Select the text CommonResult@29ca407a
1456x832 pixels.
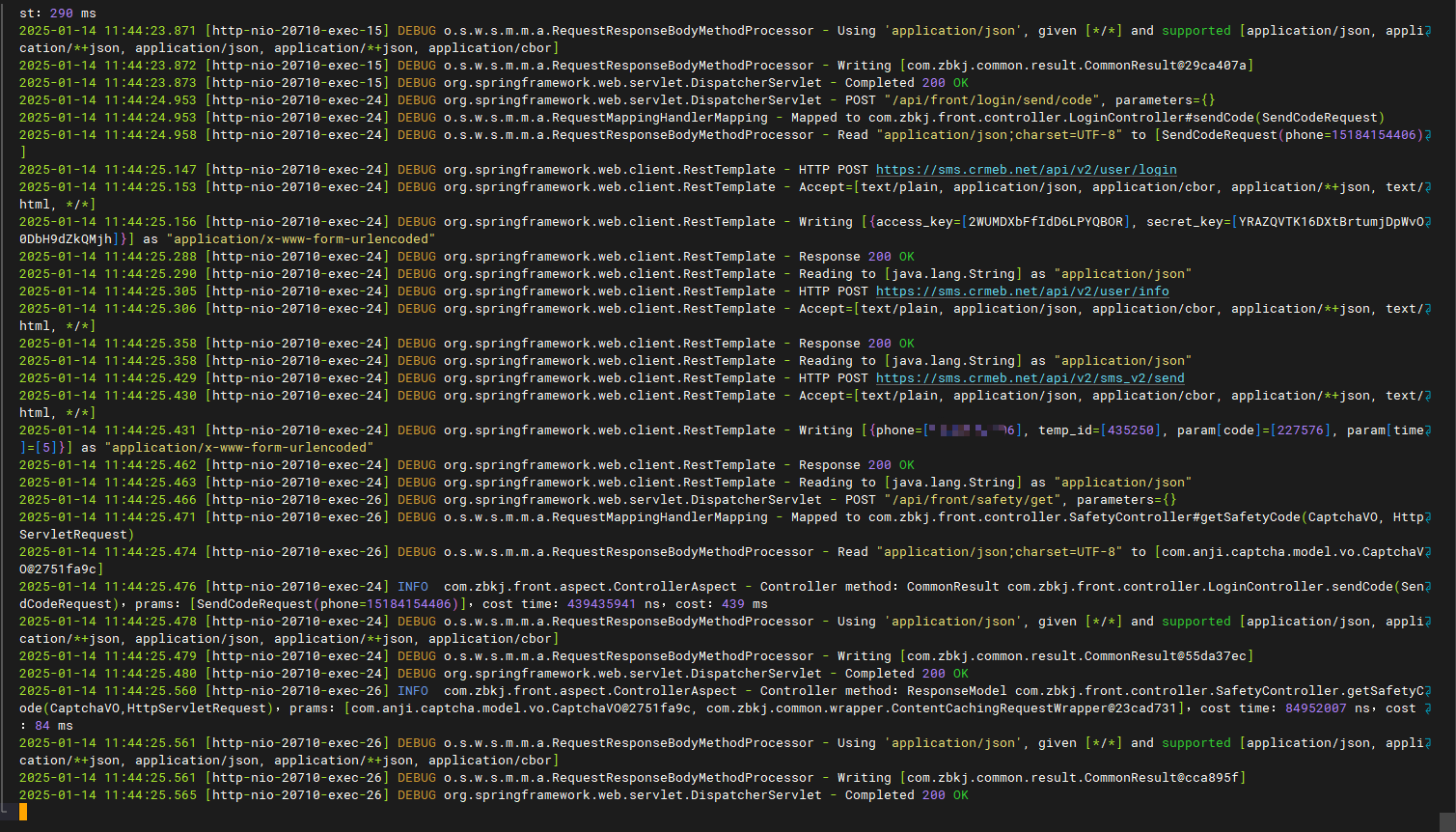pyautogui.click(x=1165, y=66)
